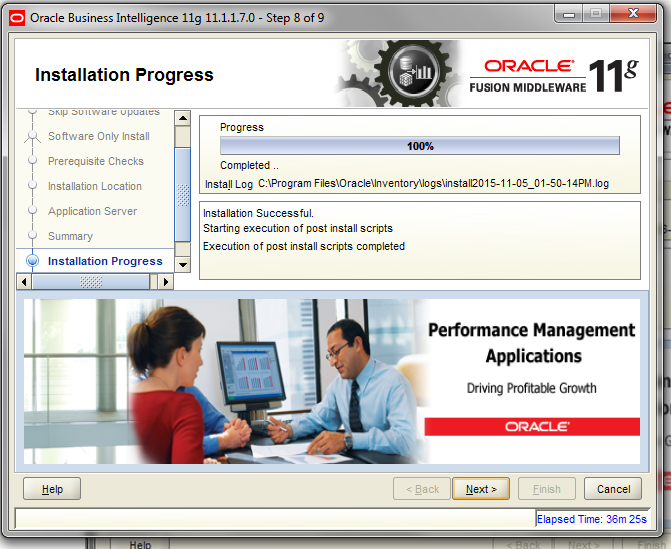Click the Oracle Fusion Middleware 11g logo
The height and width of the screenshot is (549, 671).
pos(554,76)
